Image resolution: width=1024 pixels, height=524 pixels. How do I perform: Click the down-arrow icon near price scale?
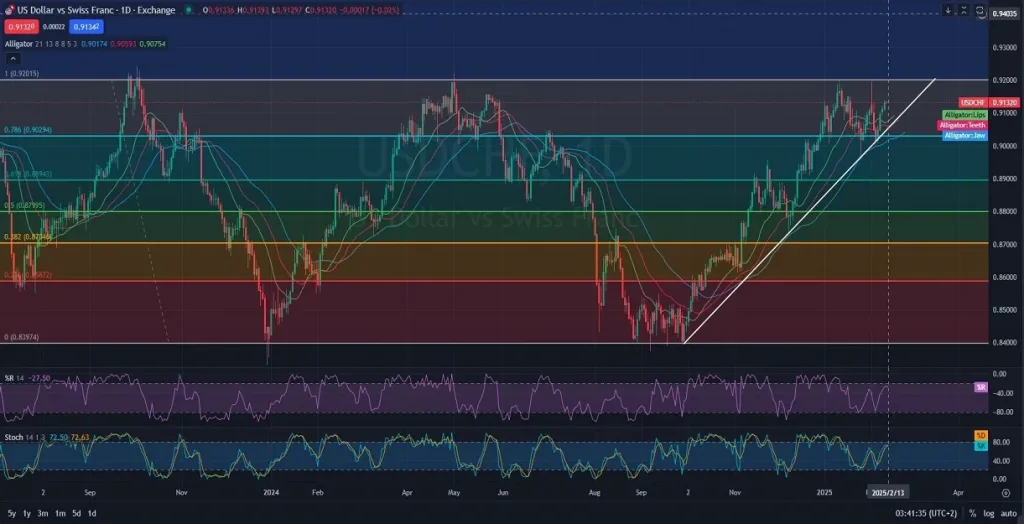point(948,10)
